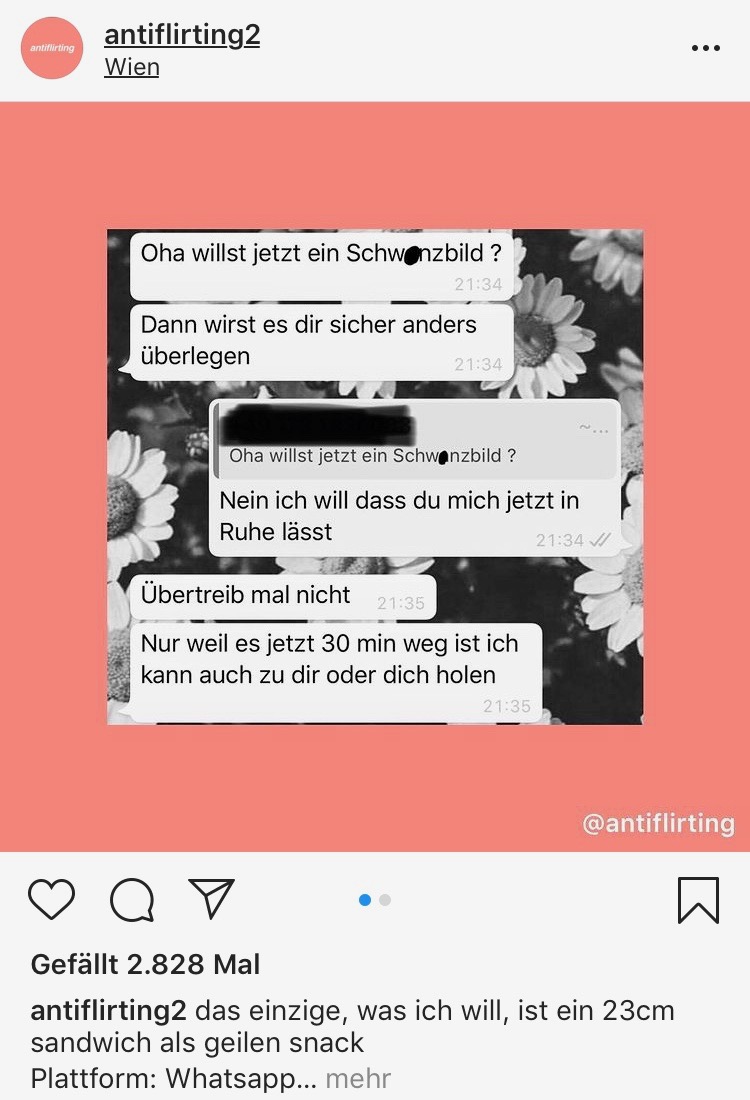This screenshot has height=1100, width=750.
Task: Tap 'Nur weil es jetzt 30 min' bubble
Action: tap(336, 672)
